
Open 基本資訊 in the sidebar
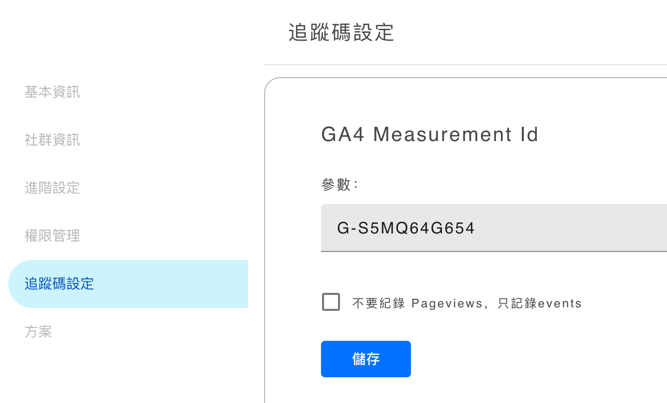[52, 92]
